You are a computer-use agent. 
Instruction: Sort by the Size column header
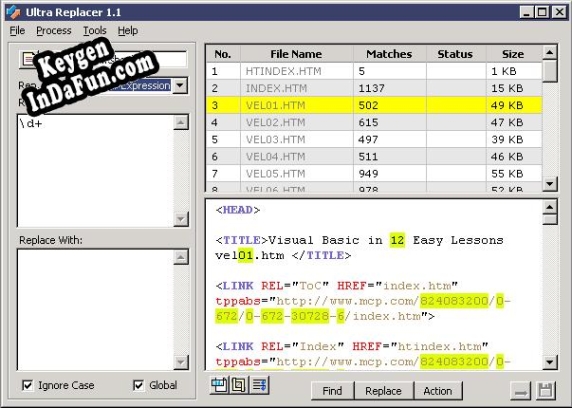point(513,54)
